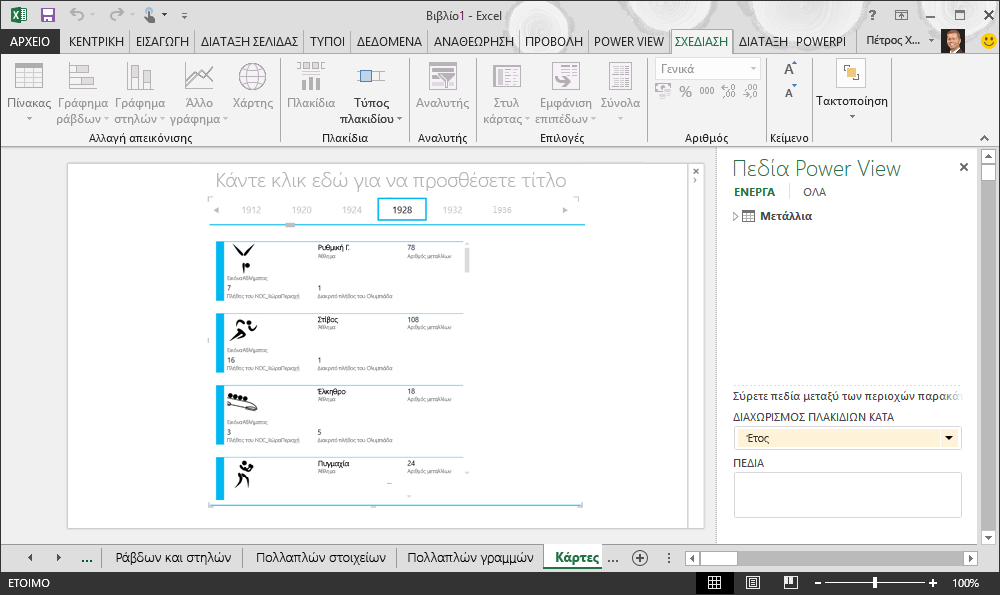Open the Στυλ κάρτας card style menu

[506, 92]
